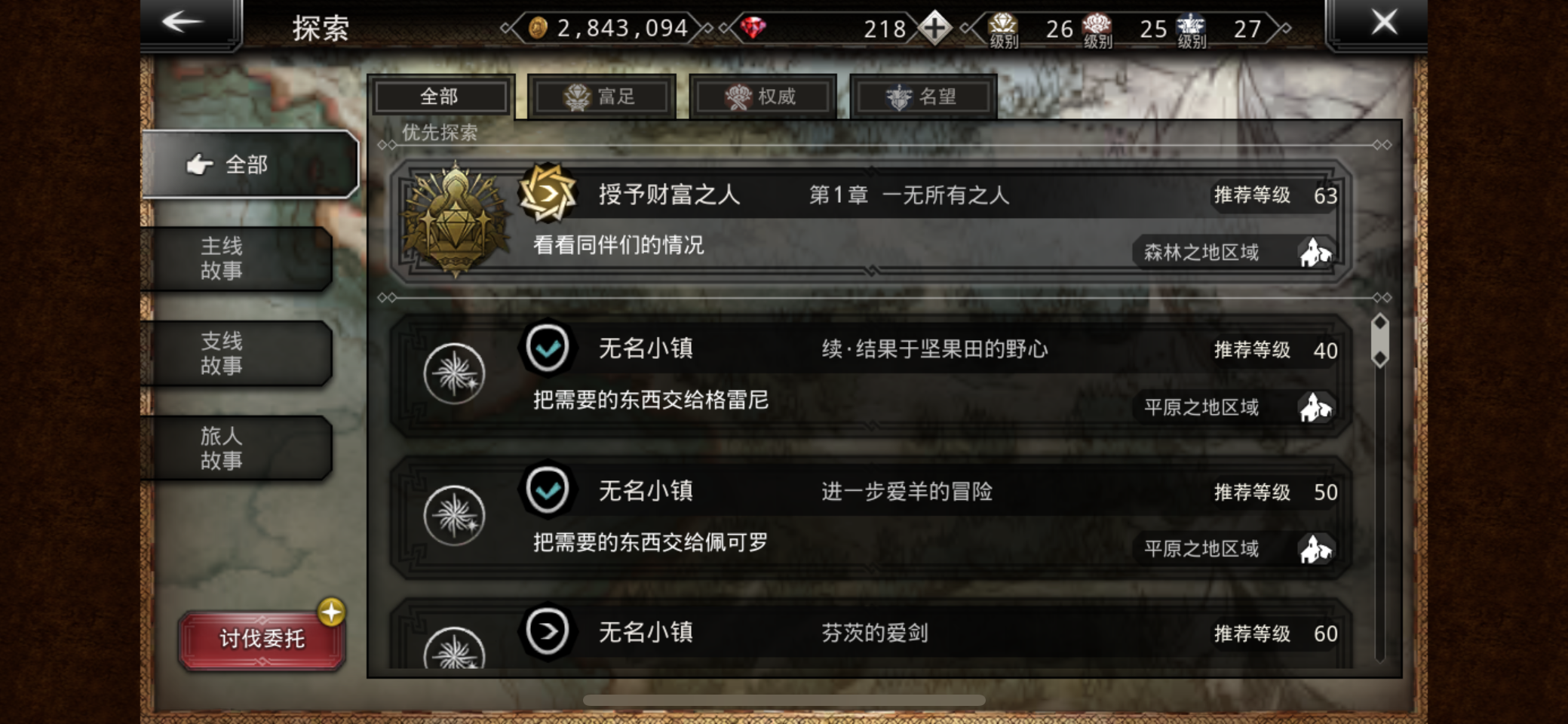Viewport: 1568px width, 724px height.
Task: Click the quest list scrollbar handle
Action: [x=1379, y=340]
